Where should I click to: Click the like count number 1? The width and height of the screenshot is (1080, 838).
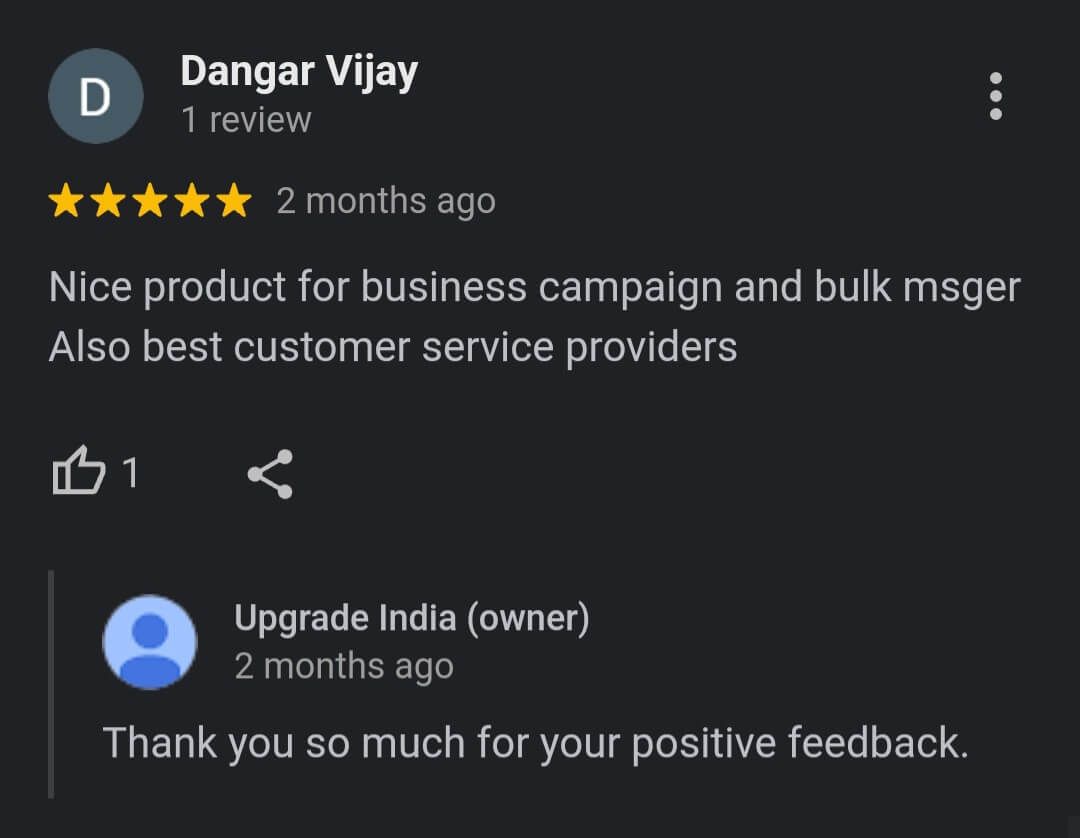click(130, 473)
